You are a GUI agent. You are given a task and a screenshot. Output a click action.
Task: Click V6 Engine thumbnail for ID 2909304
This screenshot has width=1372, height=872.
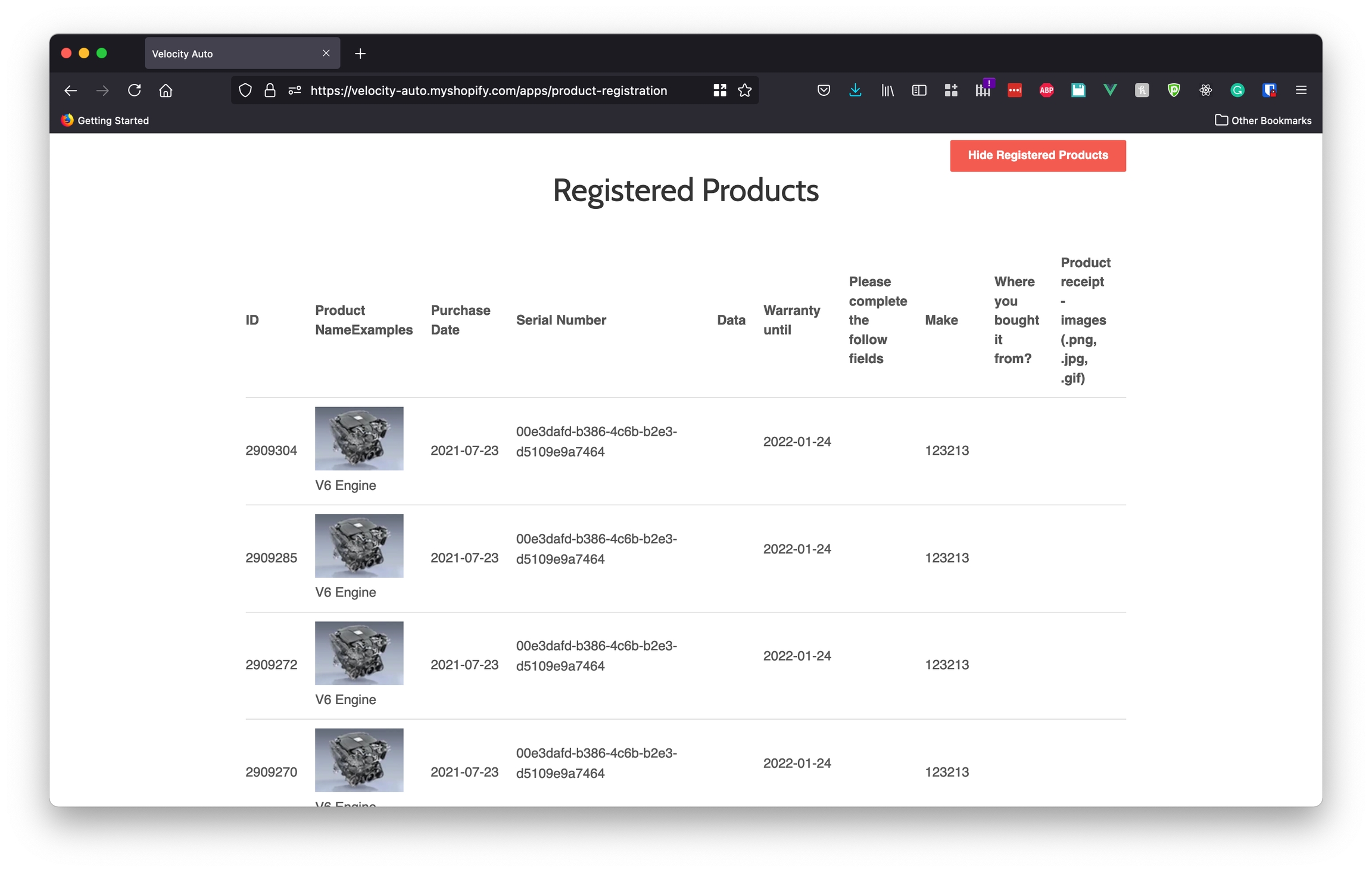coord(359,439)
